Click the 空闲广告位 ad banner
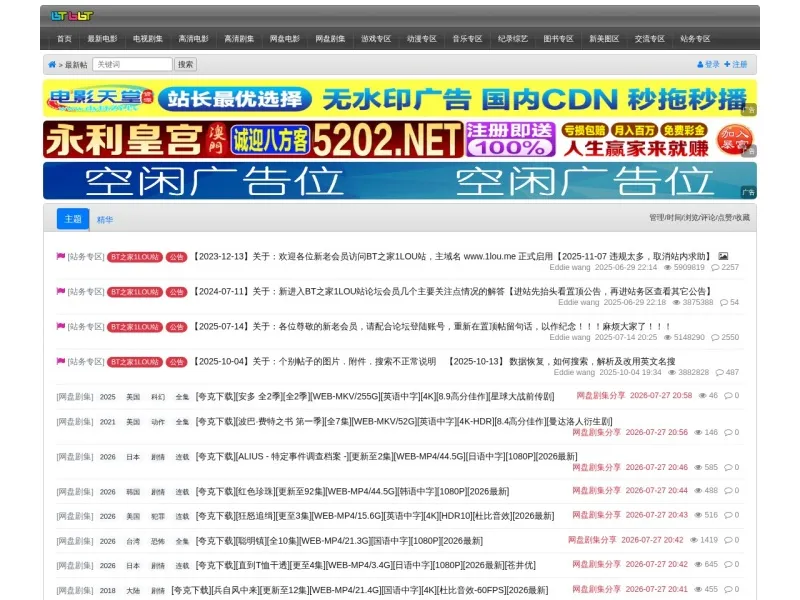800x600 pixels. (x=399, y=181)
